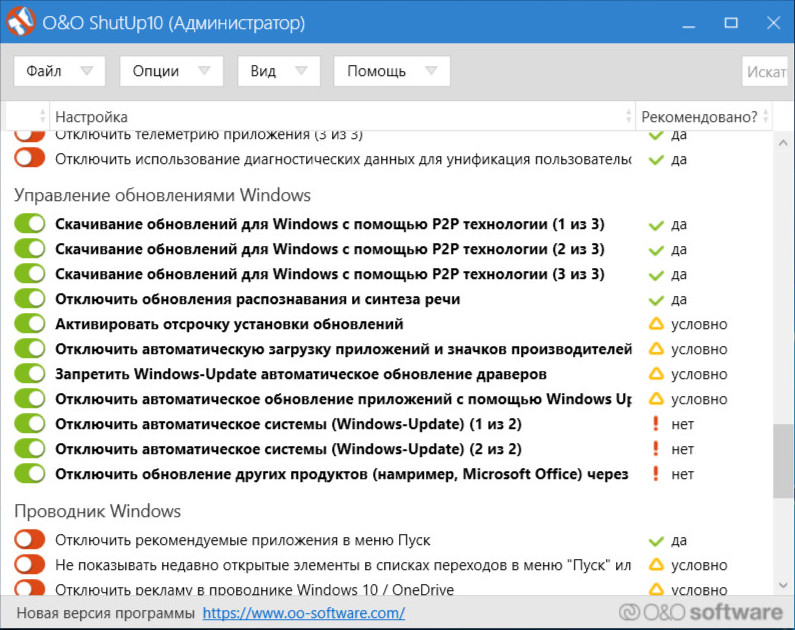Viewport: 795px width, 630px height.
Task: Toggle Windows-Update (2 из 2) switch off
Action: pos(30,449)
